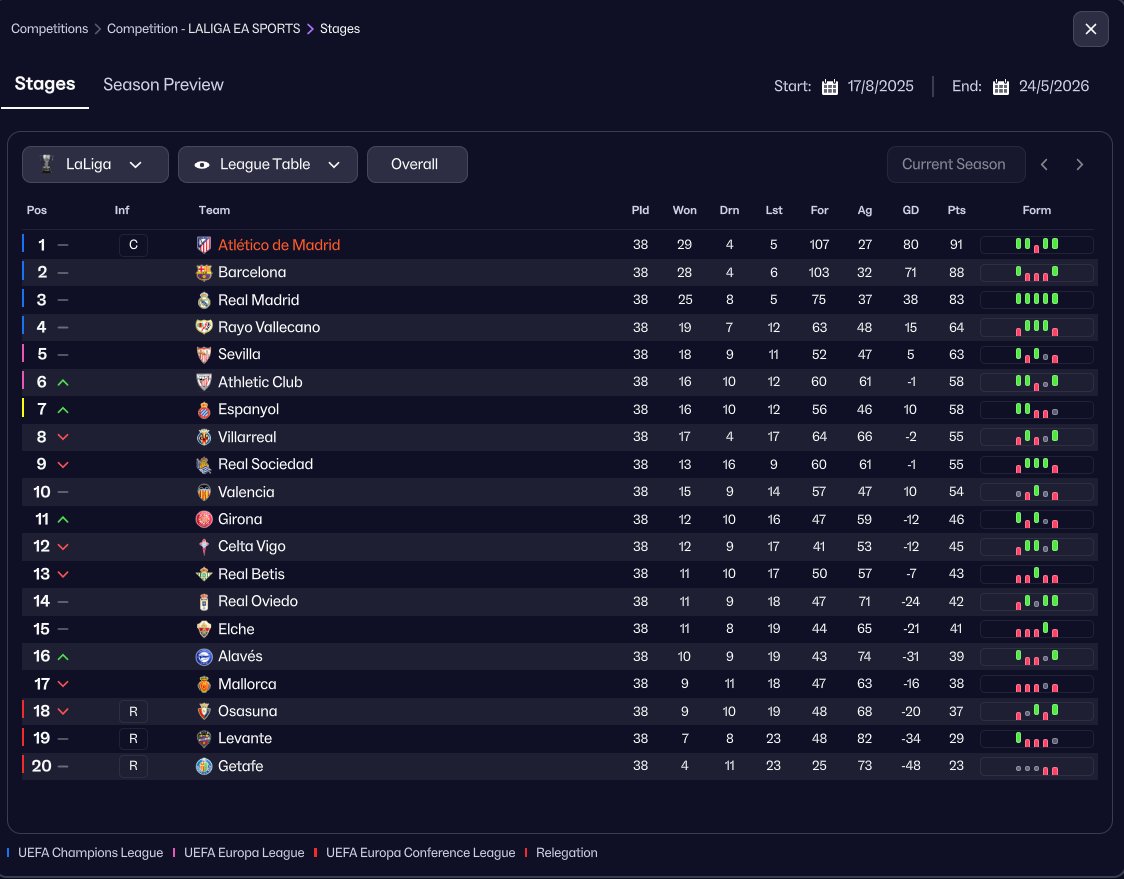Expand the League Table view dropdown
The image size is (1124, 879).
pos(267,165)
